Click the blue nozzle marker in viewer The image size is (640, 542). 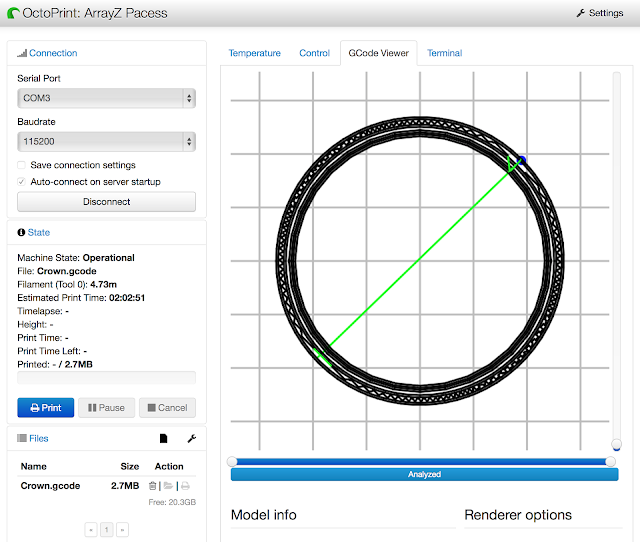tap(522, 160)
